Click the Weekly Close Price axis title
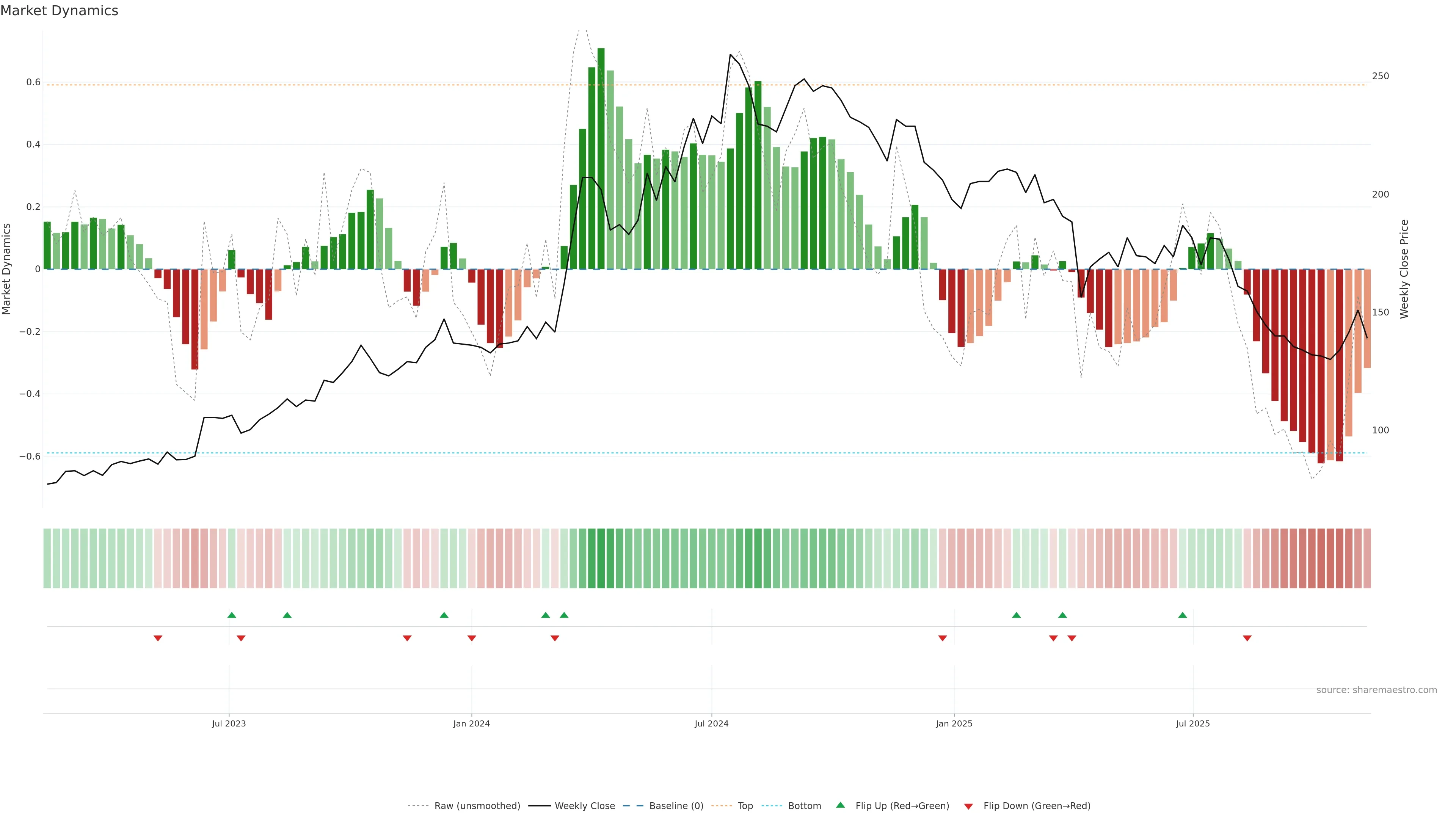Screen dimensions: 1456x819 [x=1404, y=269]
